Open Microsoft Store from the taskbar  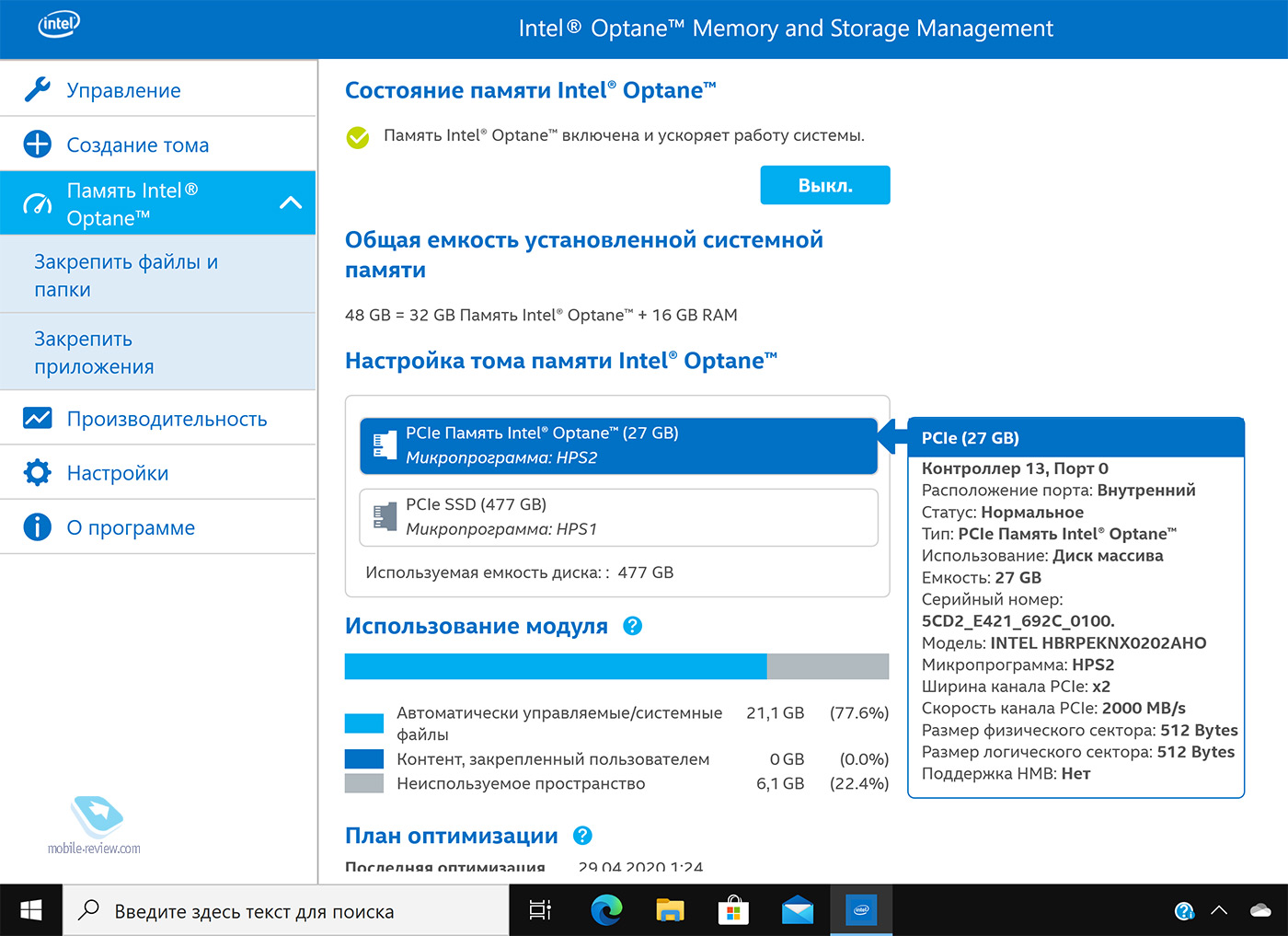tap(733, 910)
